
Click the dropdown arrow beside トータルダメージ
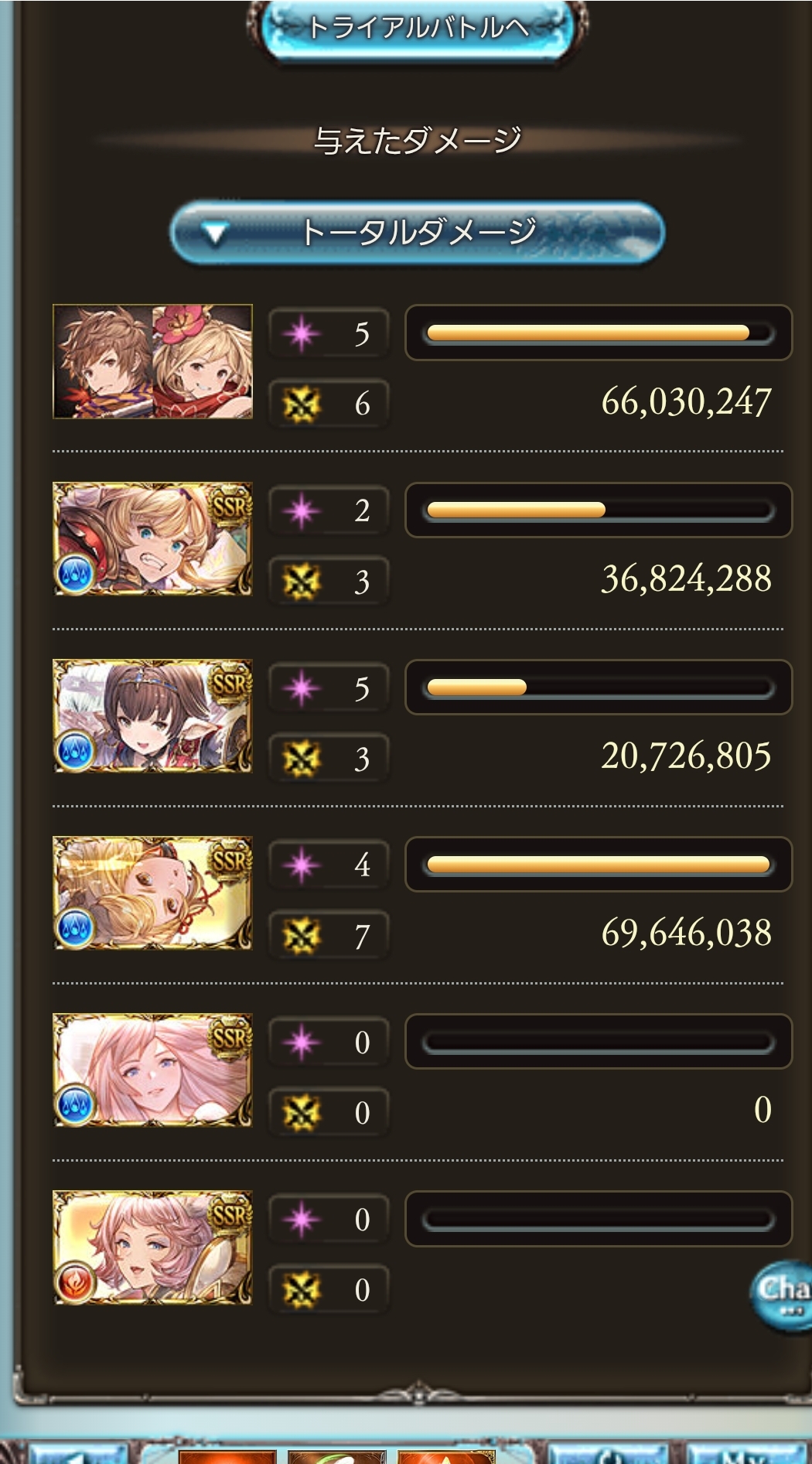tap(213, 233)
